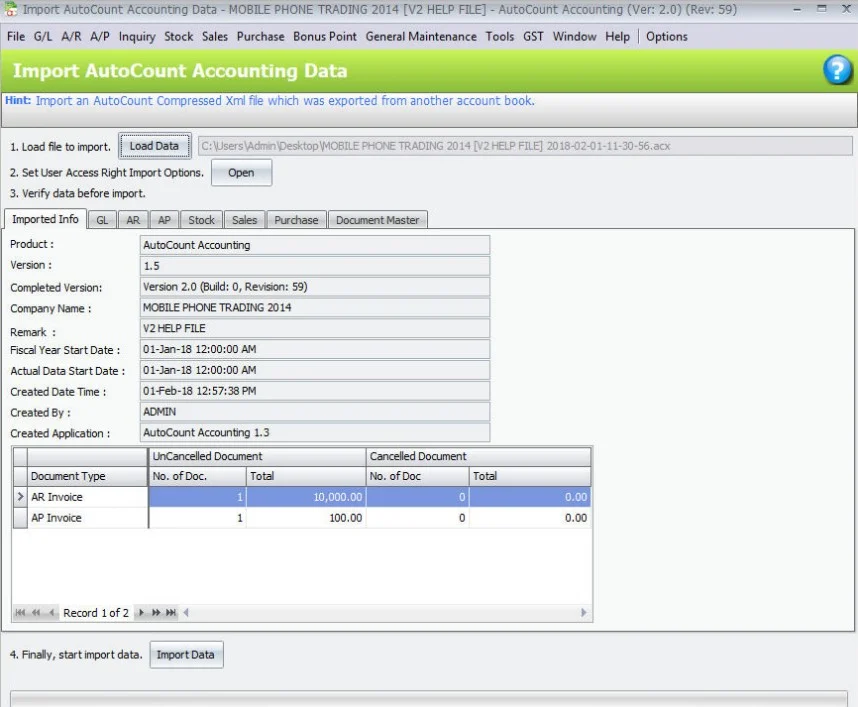Viewport: 858px width, 707px height.
Task: Jump to previous page of records
Action: (x=36, y=612)
